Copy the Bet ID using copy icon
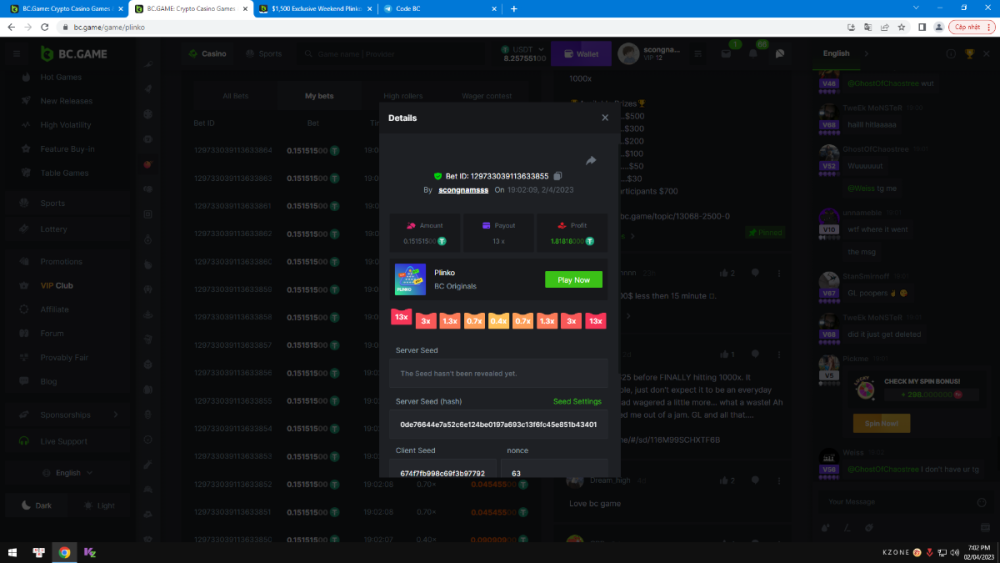 click(558, 176)
